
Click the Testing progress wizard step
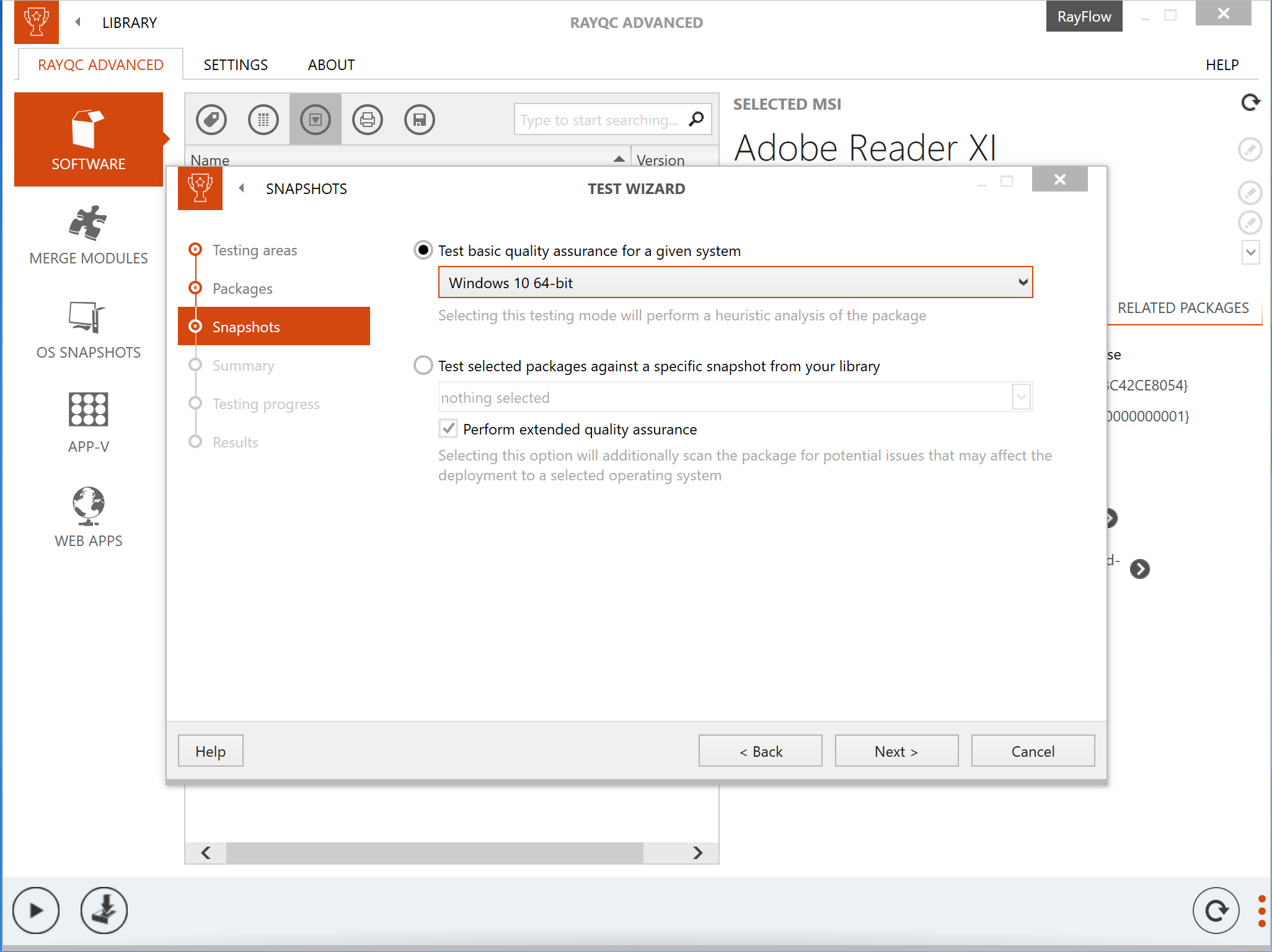click(x=266, y=404)
